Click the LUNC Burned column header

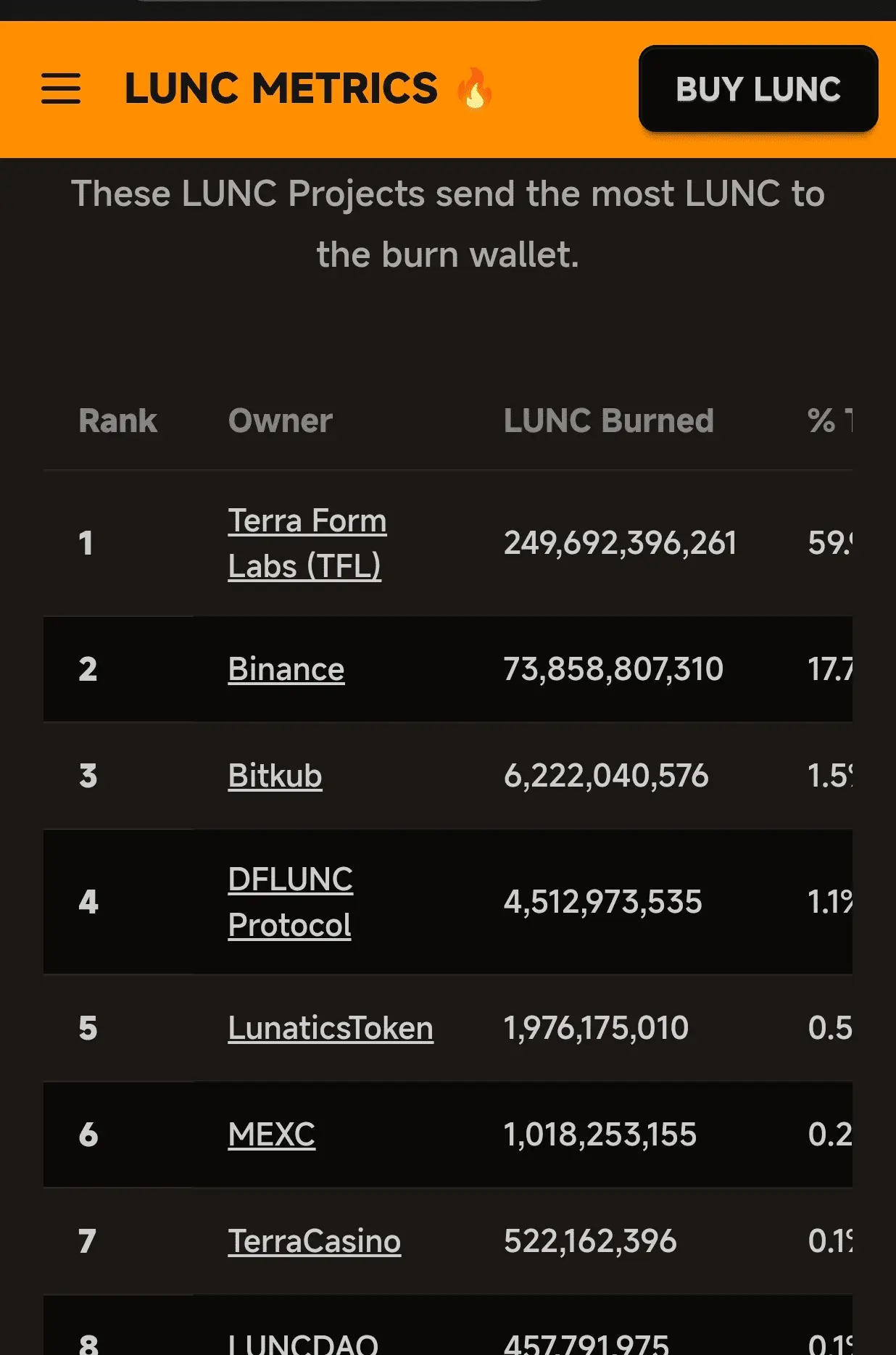pyautogui.click(x=609, y=420)
